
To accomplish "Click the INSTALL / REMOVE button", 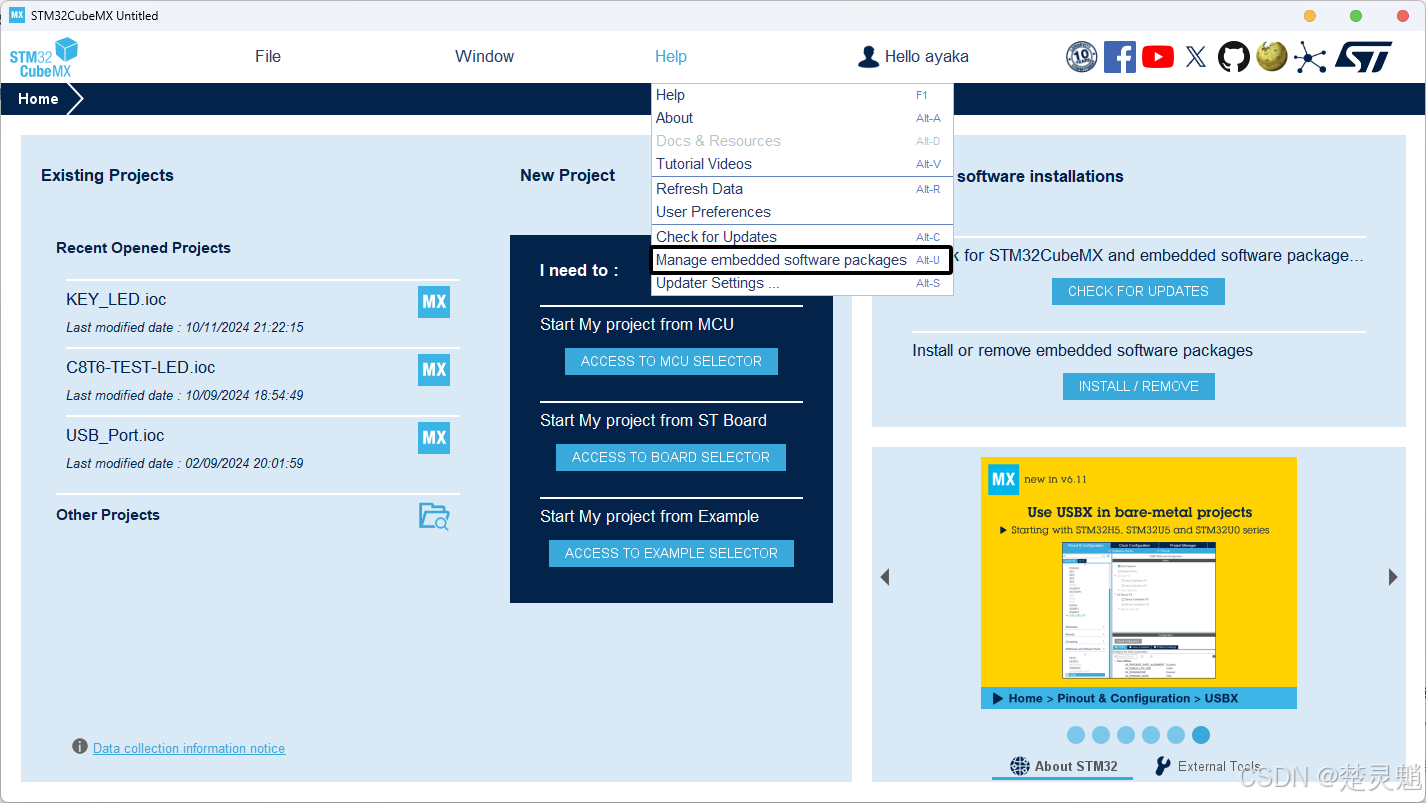I will click(x=1138, y=386).
